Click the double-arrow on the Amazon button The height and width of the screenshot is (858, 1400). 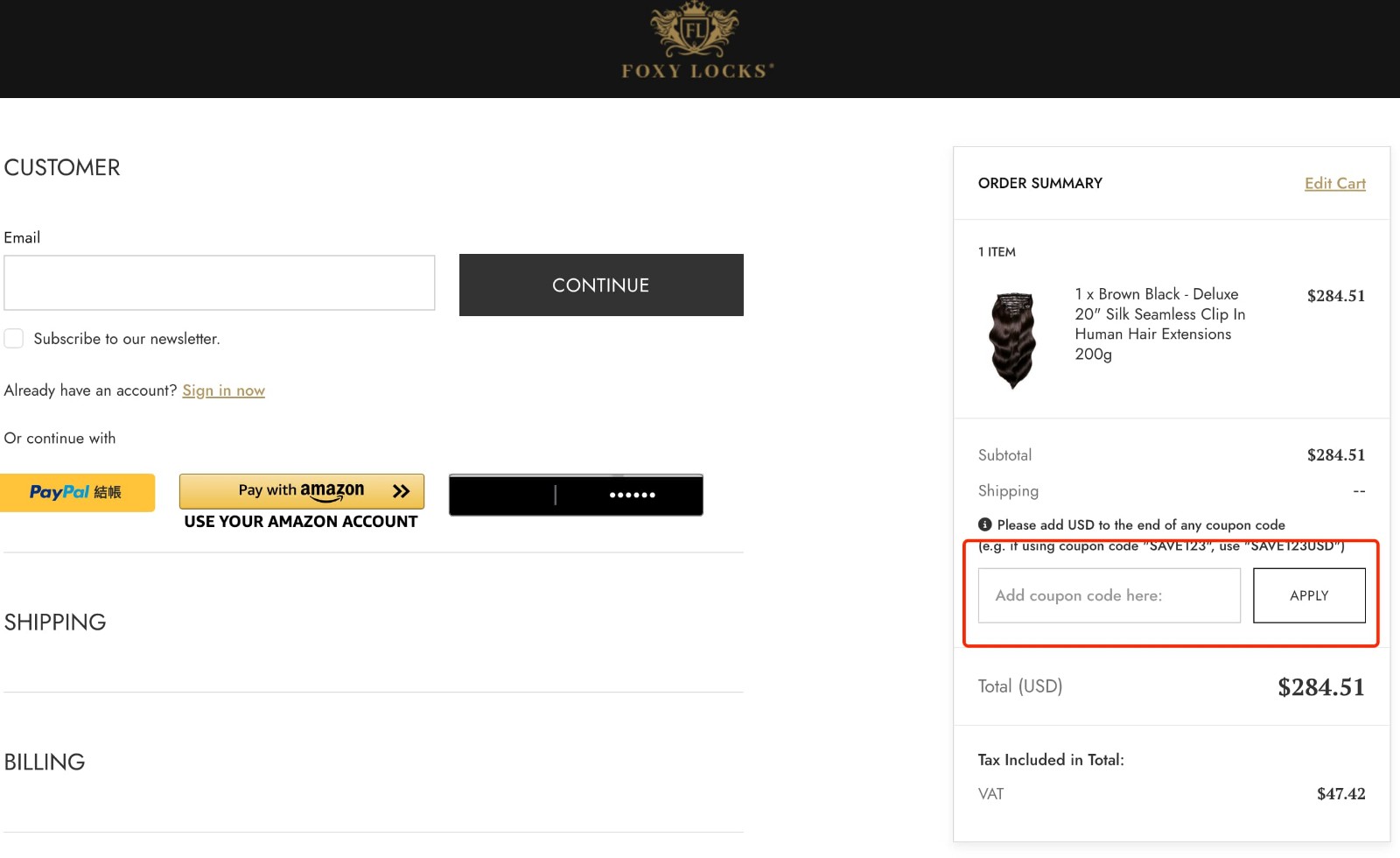pyautogui.click(x=402, y=491)
